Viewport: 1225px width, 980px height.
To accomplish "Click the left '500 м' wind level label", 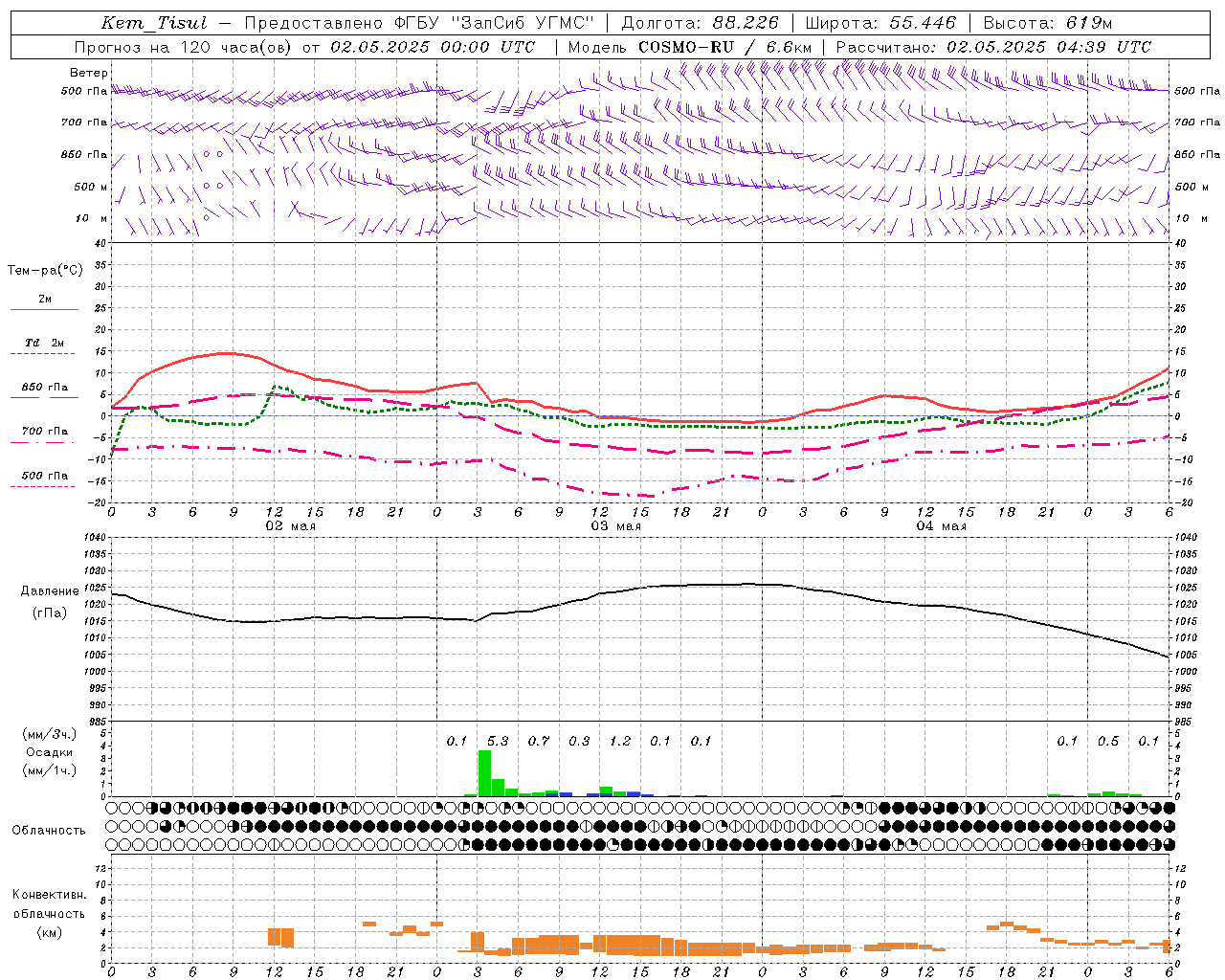I will [x=91, y=187].
